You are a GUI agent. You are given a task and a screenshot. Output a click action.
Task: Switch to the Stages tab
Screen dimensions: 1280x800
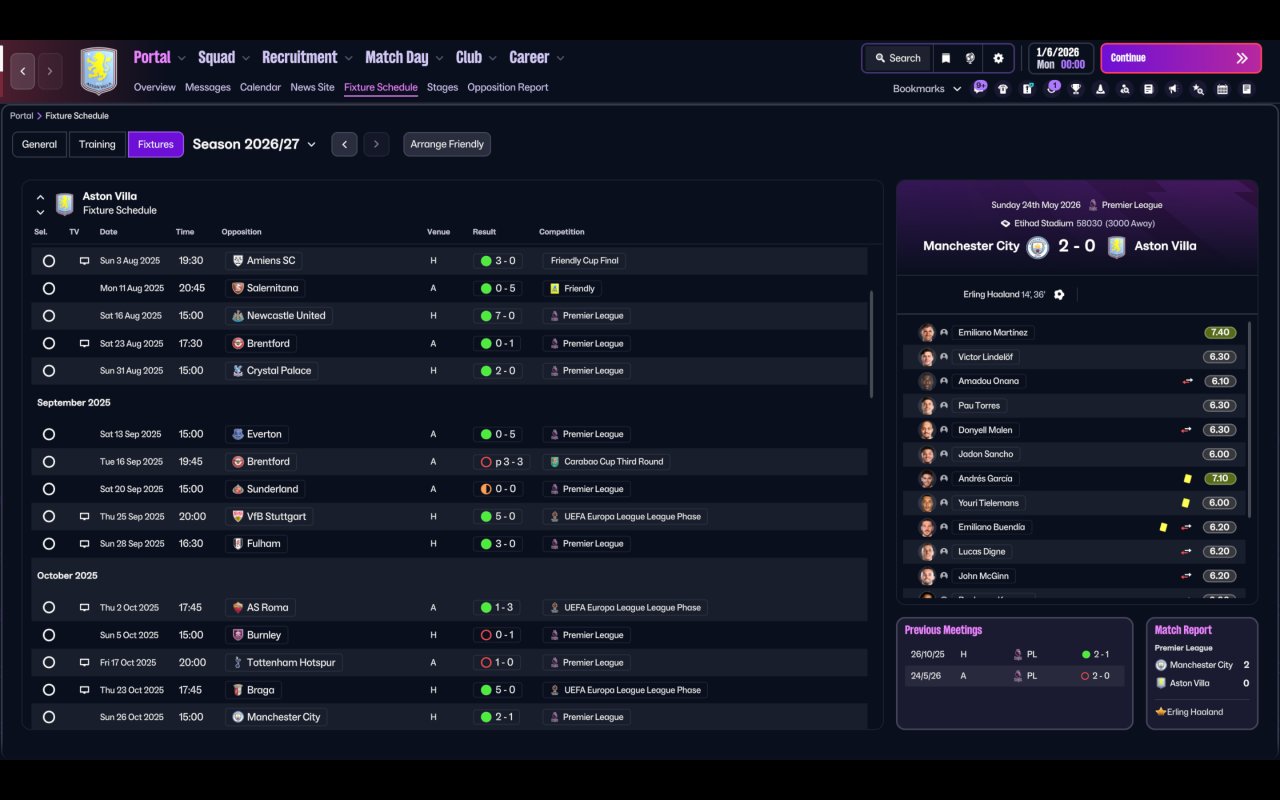[442, 88]
